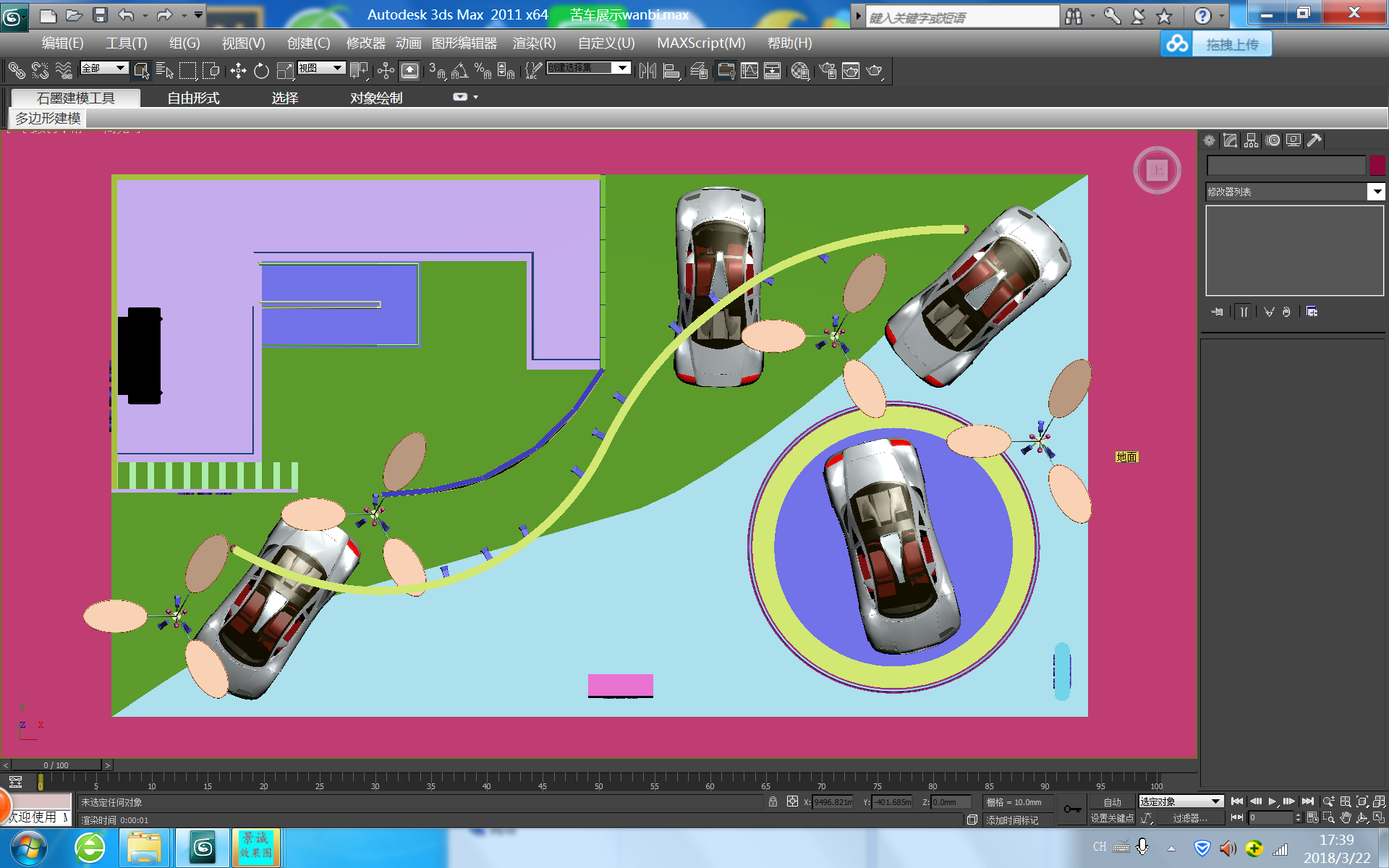1389x868 pixels.
Task: Open the MAXScript(M) menu
Action: pos(701,43)
